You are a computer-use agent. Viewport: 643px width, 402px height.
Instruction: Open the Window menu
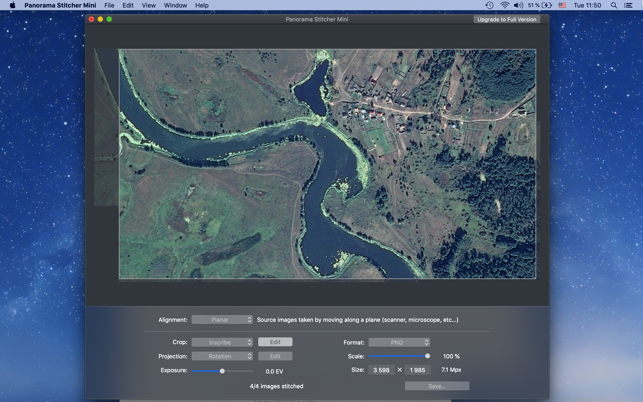coord(175,5)
